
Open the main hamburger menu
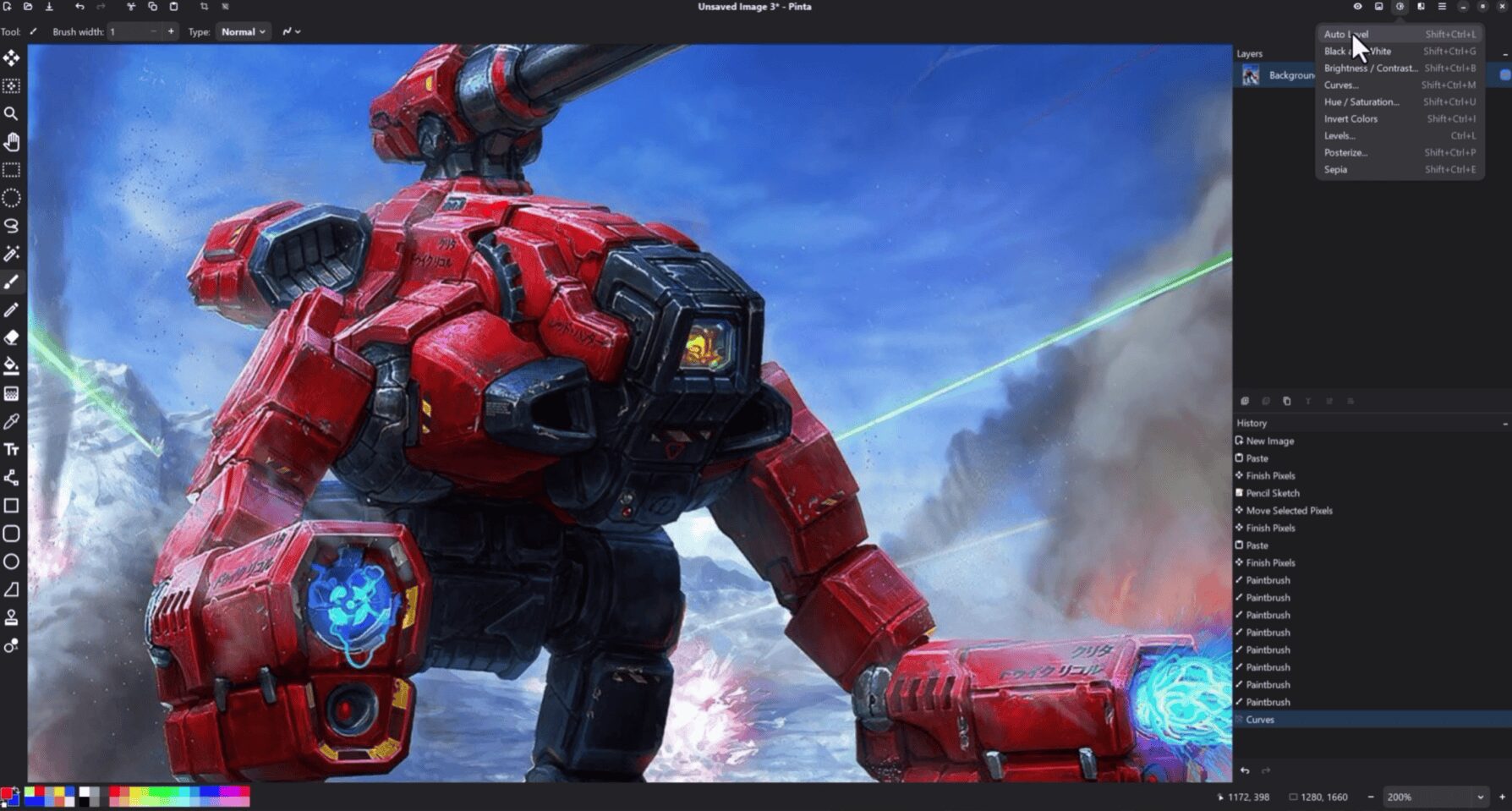pos(1442,7)
